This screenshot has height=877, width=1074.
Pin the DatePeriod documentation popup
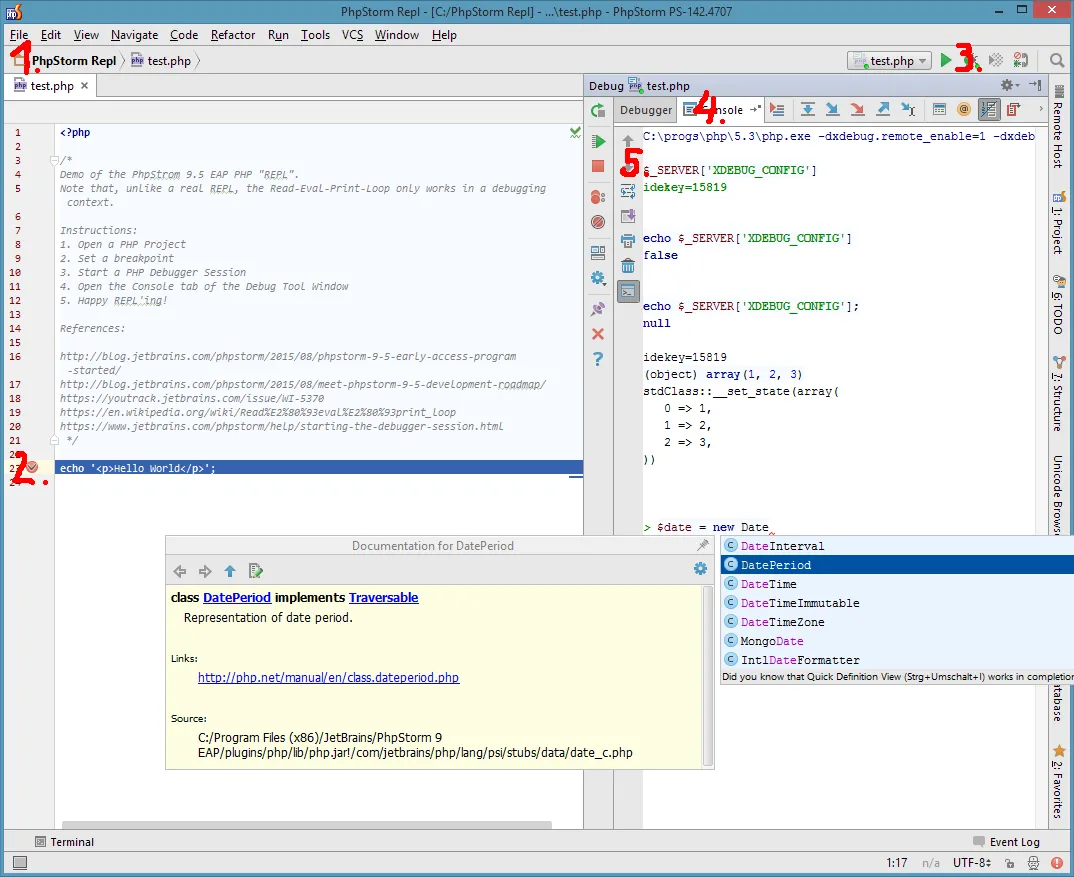click(703, 546)
